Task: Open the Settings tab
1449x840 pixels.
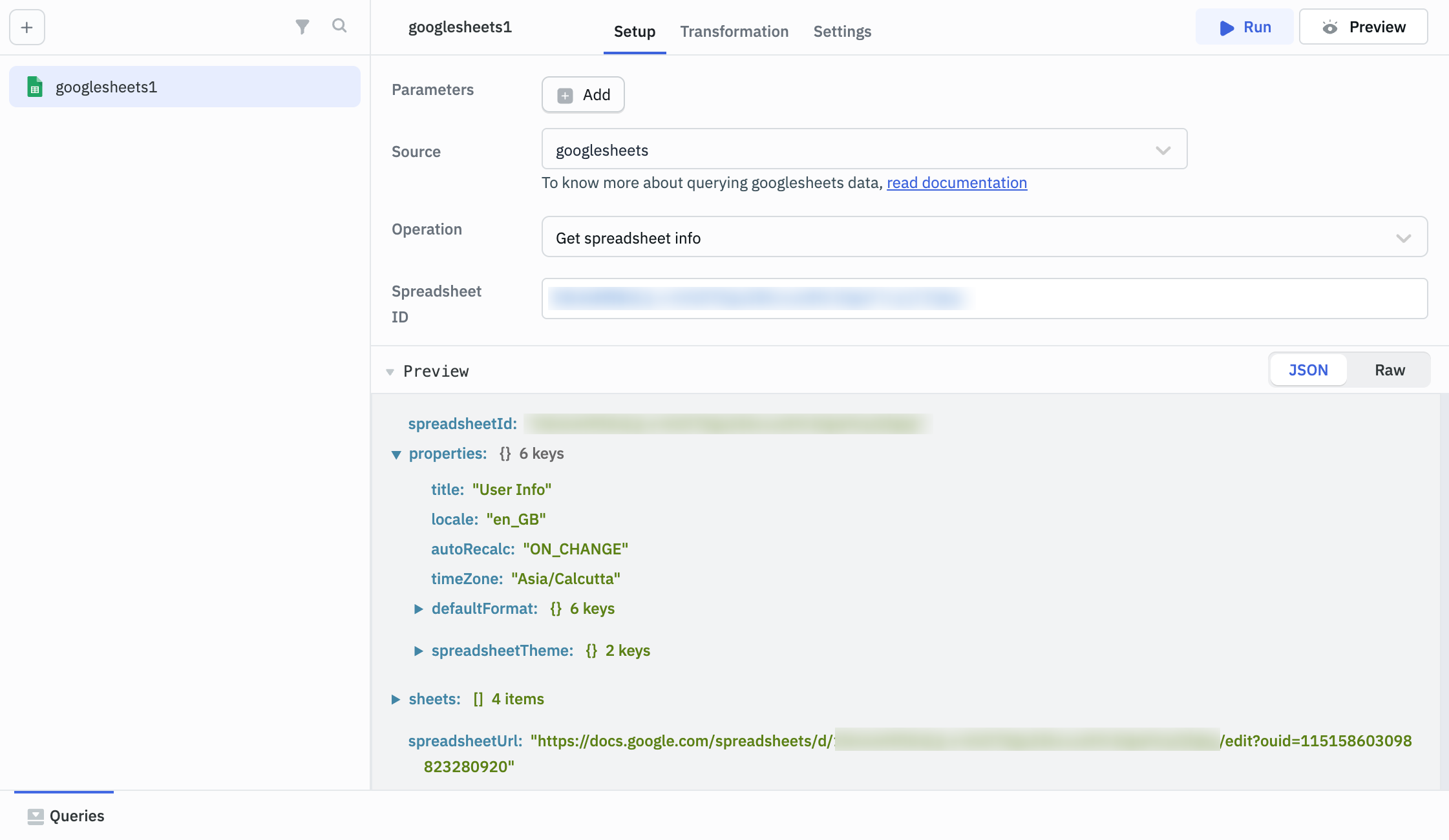Action: 842,31
